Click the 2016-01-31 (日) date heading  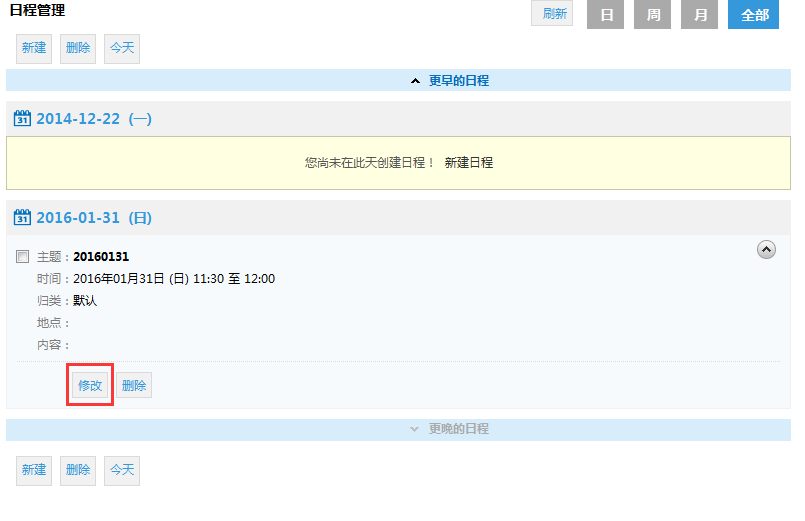click(x=94, y=218)
